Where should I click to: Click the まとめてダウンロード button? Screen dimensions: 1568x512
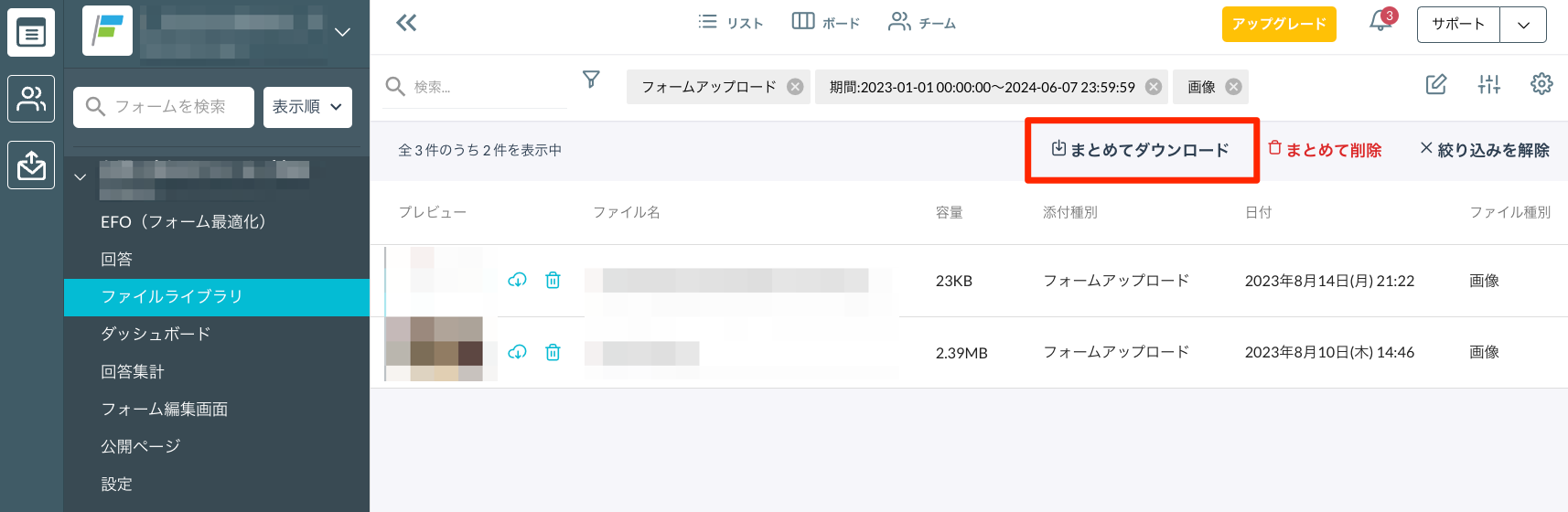click(1141, 150)
